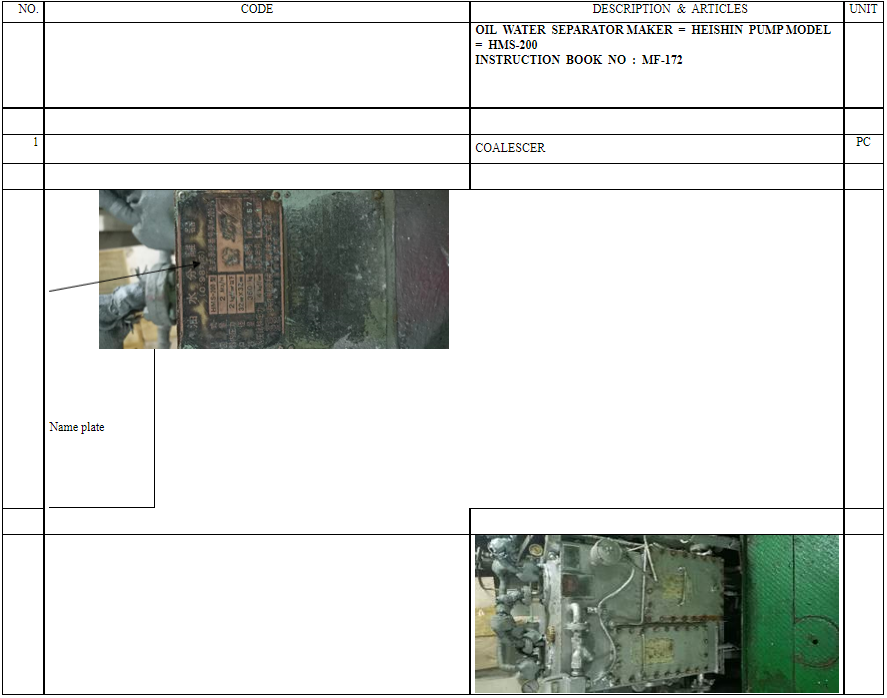
Task: Click the empty CODE cell beside COALESCER
Action: (x=257, y=148)
